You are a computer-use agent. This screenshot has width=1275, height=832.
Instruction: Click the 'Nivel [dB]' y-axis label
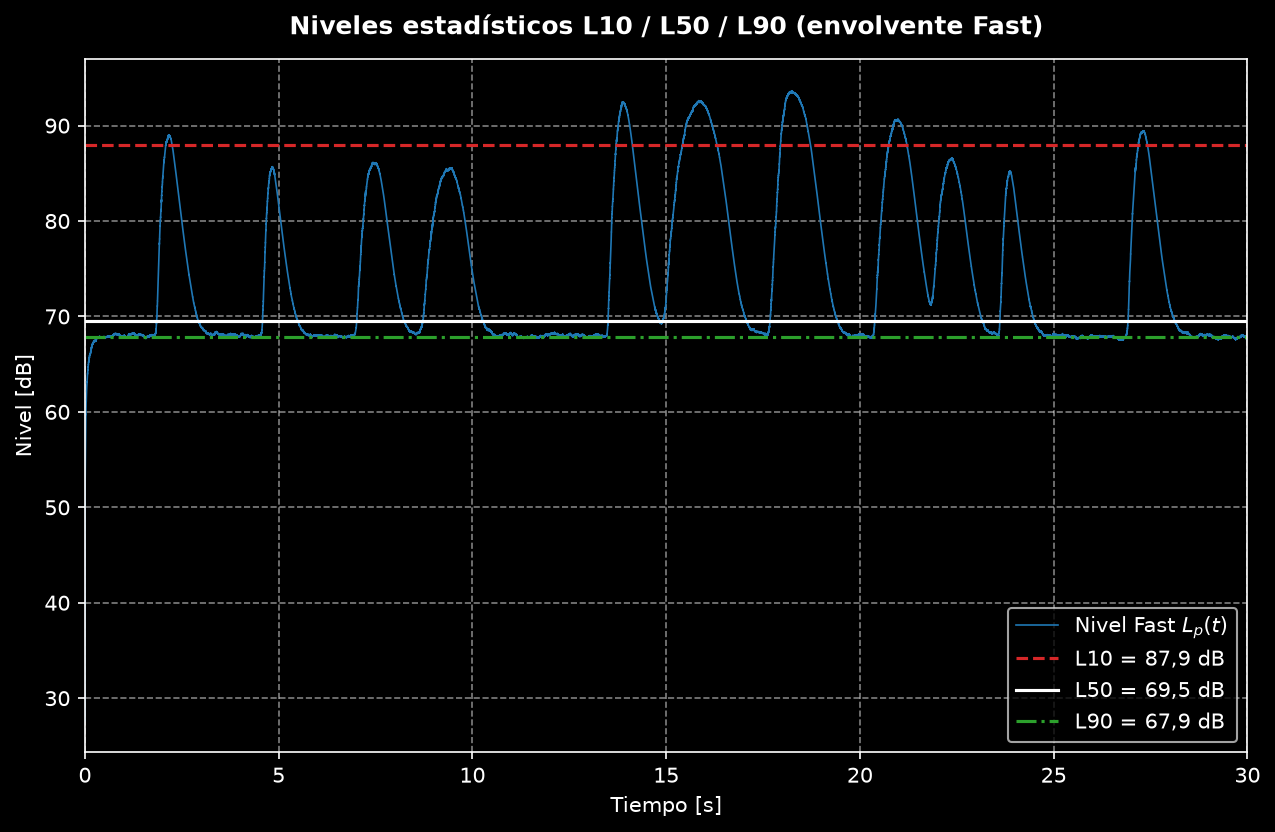coord(25,405)
